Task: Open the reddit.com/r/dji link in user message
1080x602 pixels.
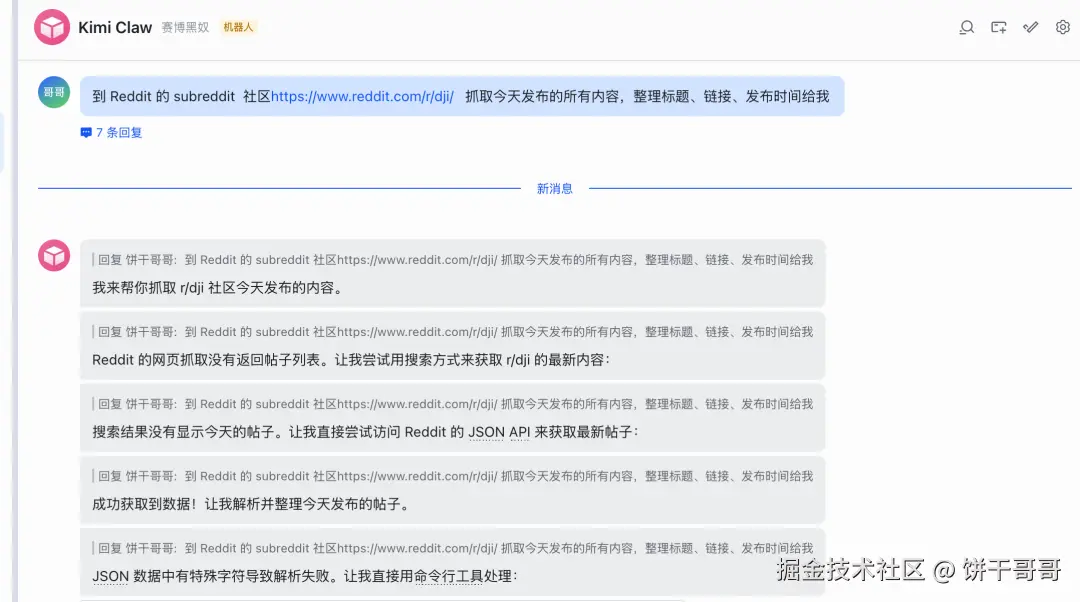Action: [x=362, y=96]
